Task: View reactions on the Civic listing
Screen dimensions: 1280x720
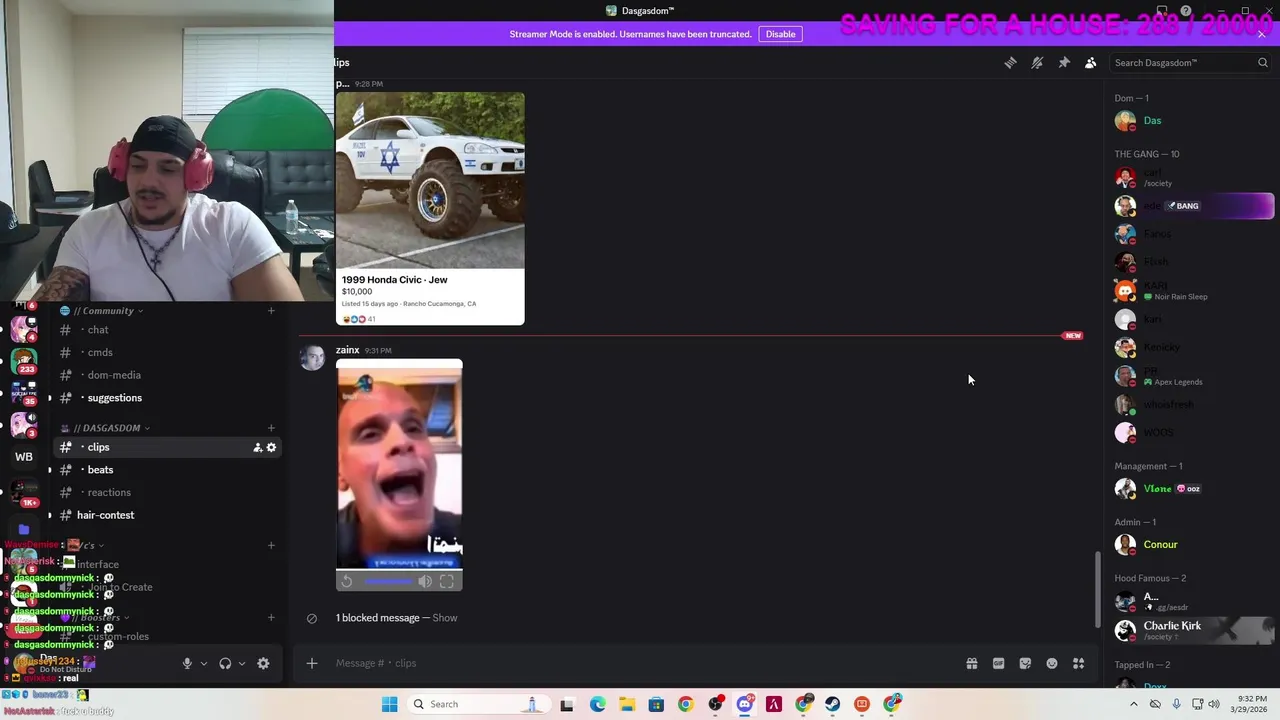Action: [x=358, y=319]
